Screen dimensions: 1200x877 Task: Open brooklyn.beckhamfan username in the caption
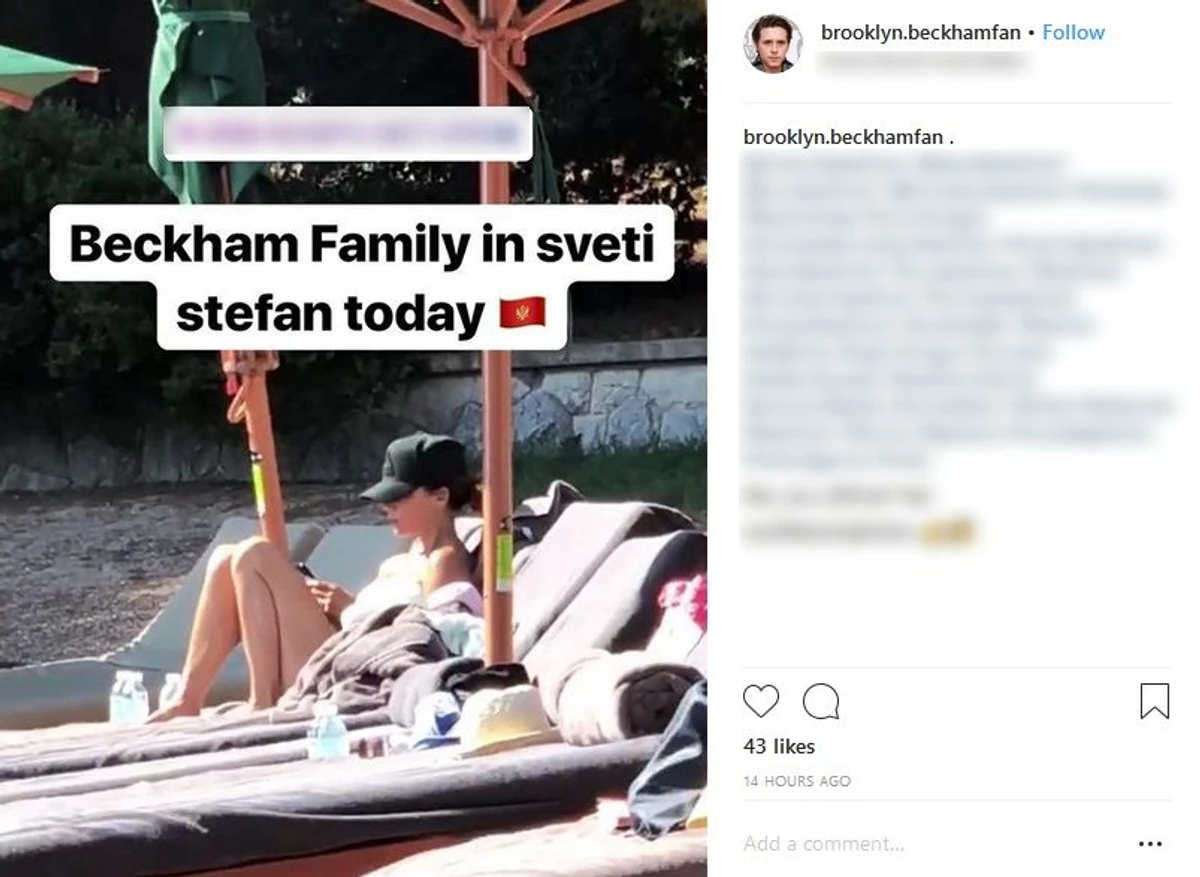[843, 138]
